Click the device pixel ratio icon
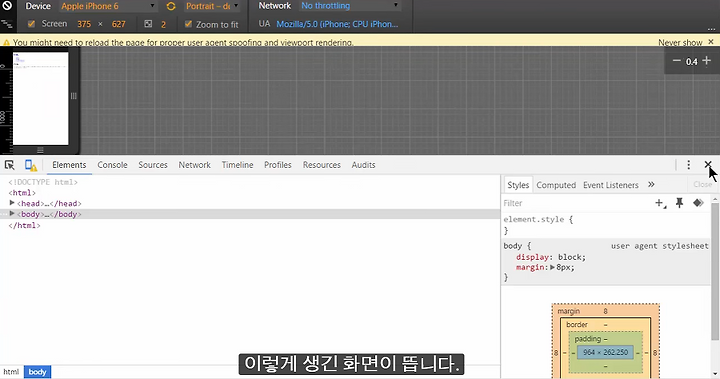720x379 pixels. pyautogui.click(x=148, y=24)
